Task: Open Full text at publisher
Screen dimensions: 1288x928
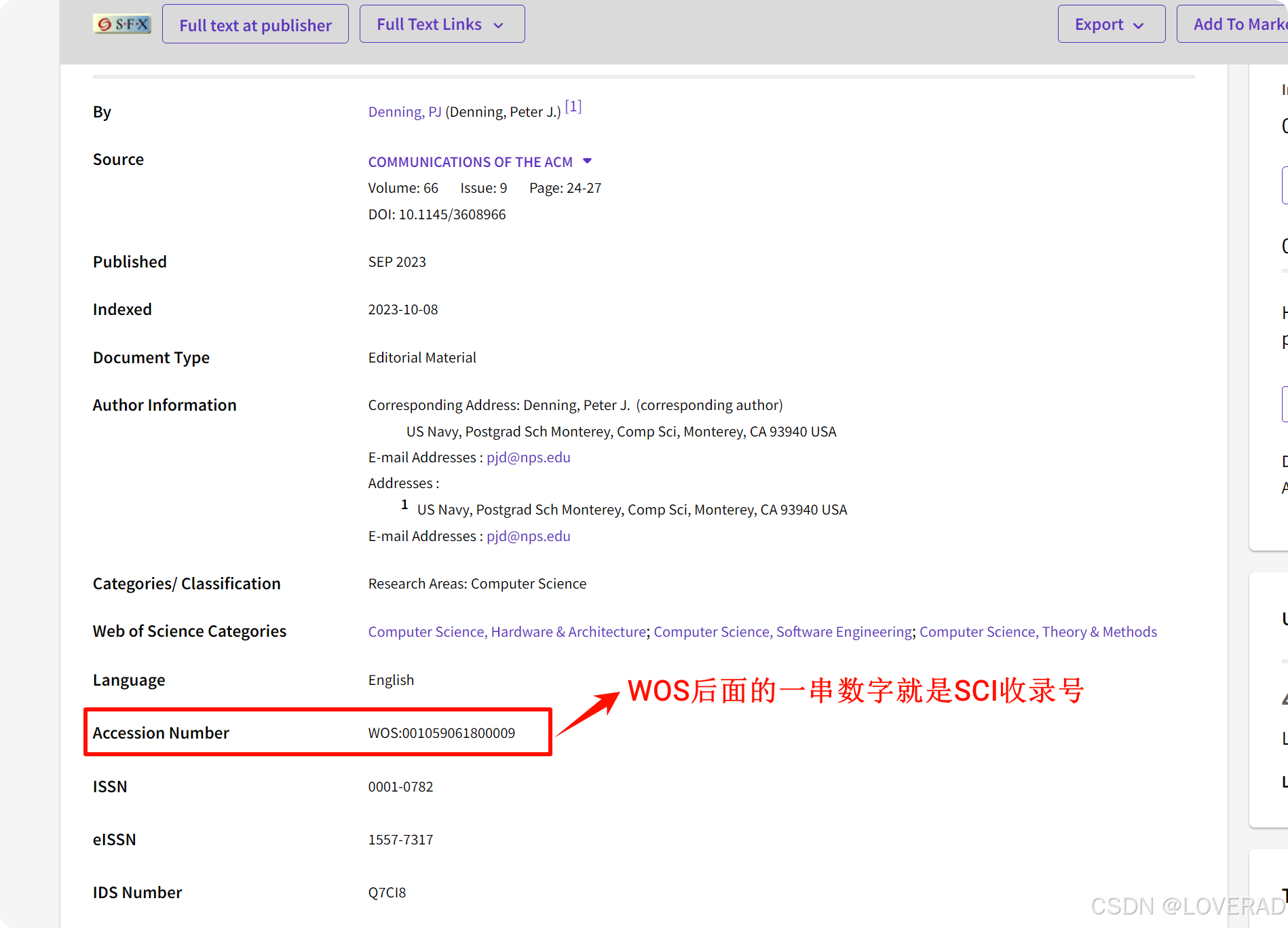Action: 255,24
